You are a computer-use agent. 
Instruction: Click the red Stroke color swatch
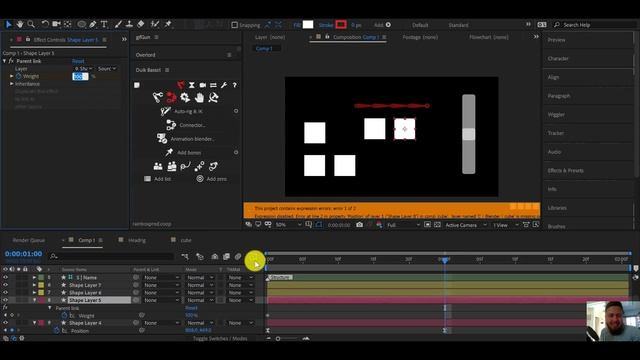[x=341, y=25]
